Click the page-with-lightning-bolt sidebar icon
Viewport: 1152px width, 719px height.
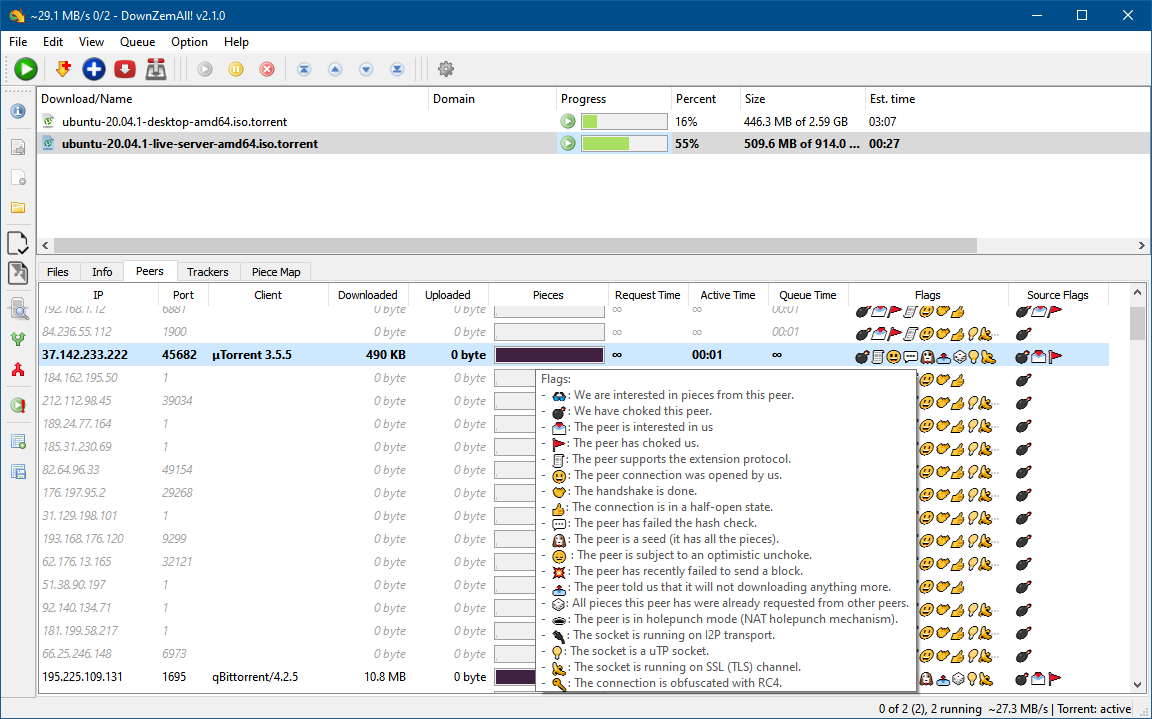[18, 272]
